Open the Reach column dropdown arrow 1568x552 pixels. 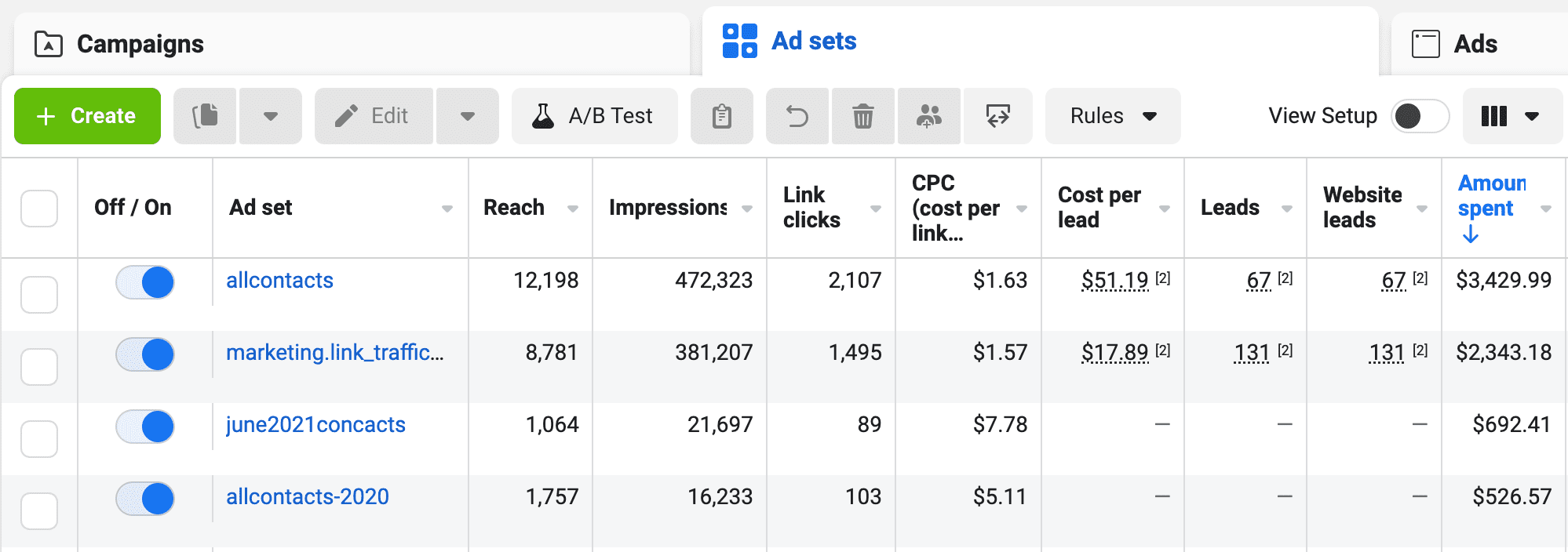(x=573, y=209)
